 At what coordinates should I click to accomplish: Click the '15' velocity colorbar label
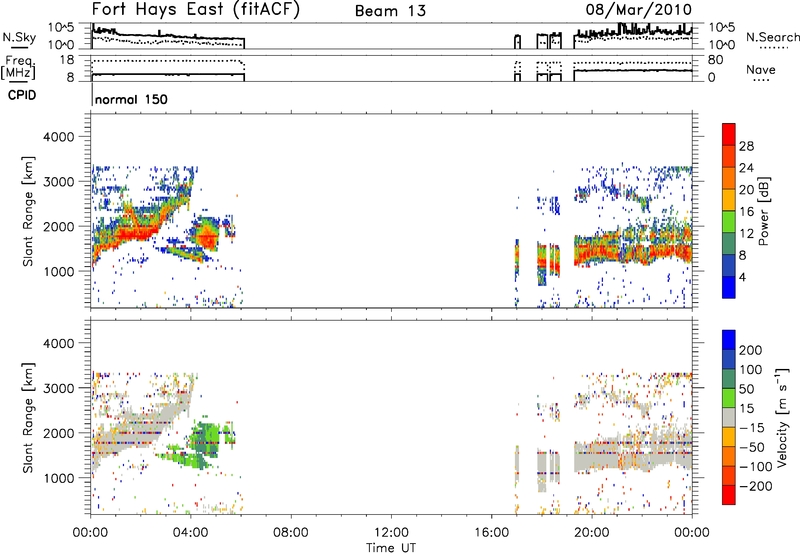746,409
